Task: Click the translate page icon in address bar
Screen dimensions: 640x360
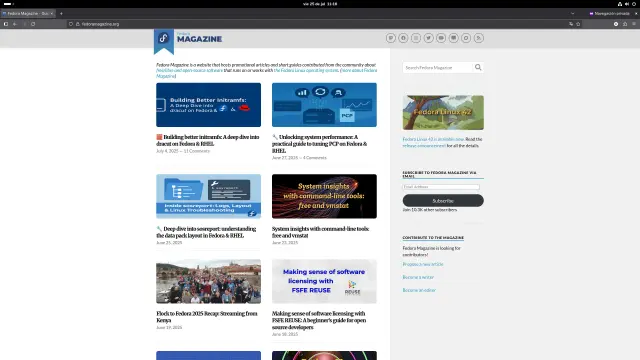Action: pyautogui.click(x=571, y=24)
